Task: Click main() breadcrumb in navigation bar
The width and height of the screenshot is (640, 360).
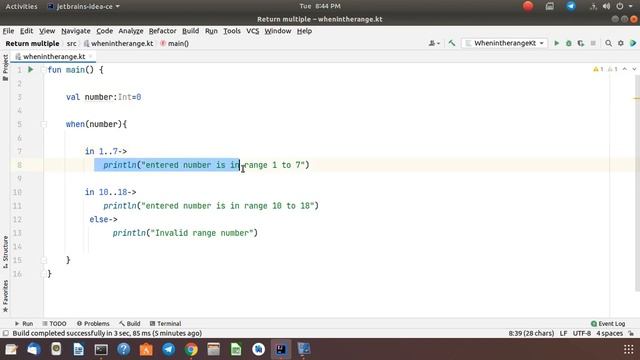Action: 175,43
